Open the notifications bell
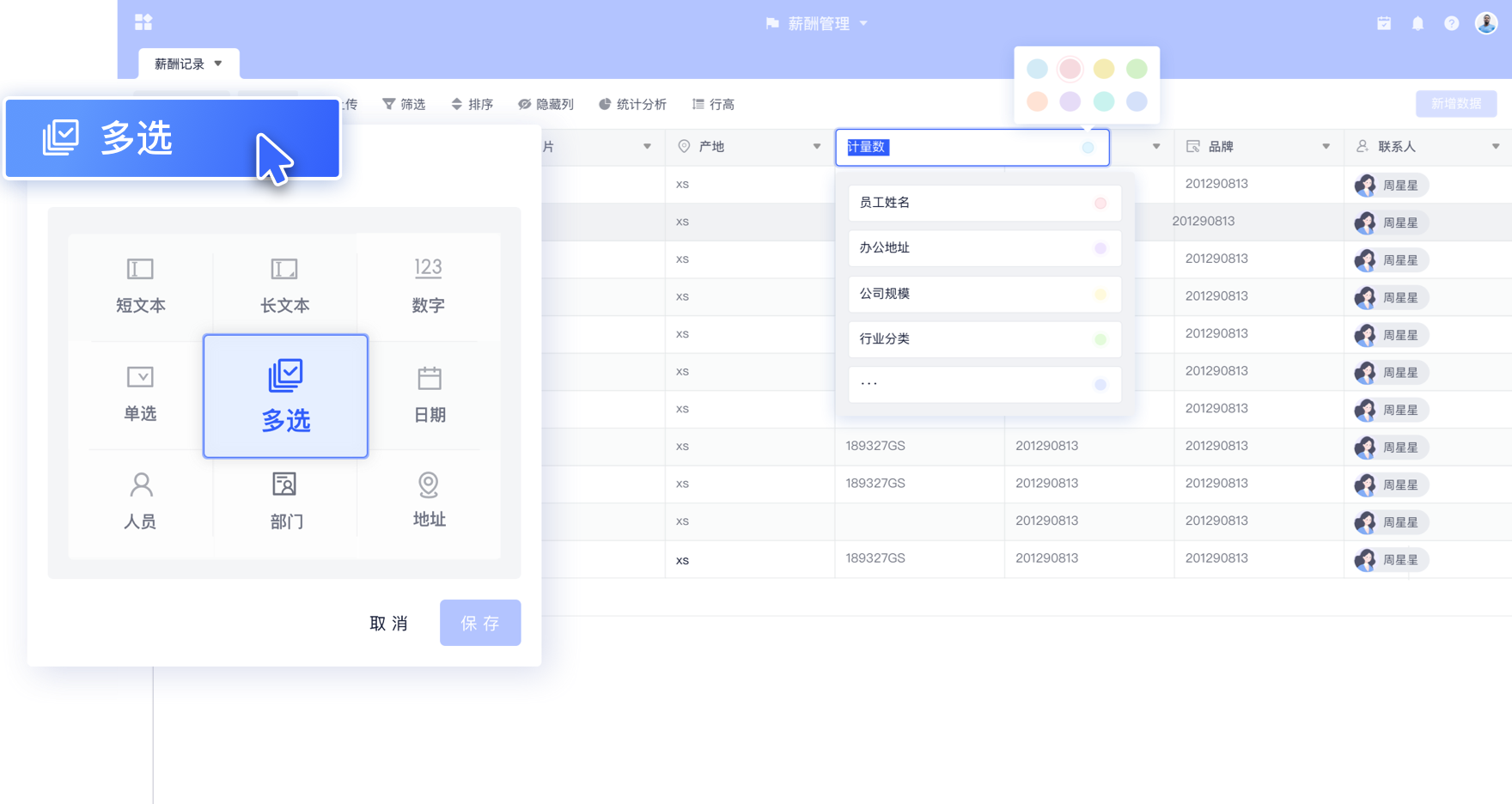The image size is (1512, 804). (x=1417, y=23)
